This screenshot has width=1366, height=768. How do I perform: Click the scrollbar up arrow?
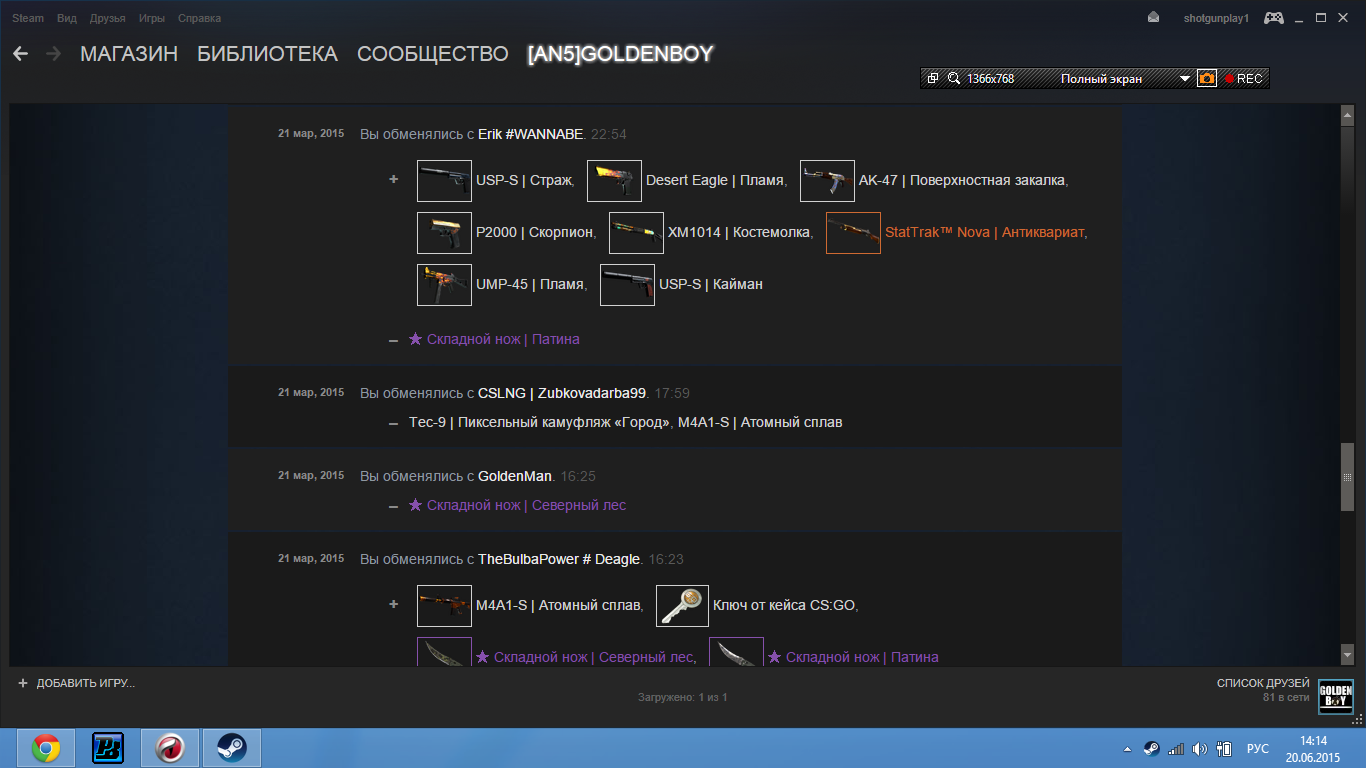[x=1347, y=115]
